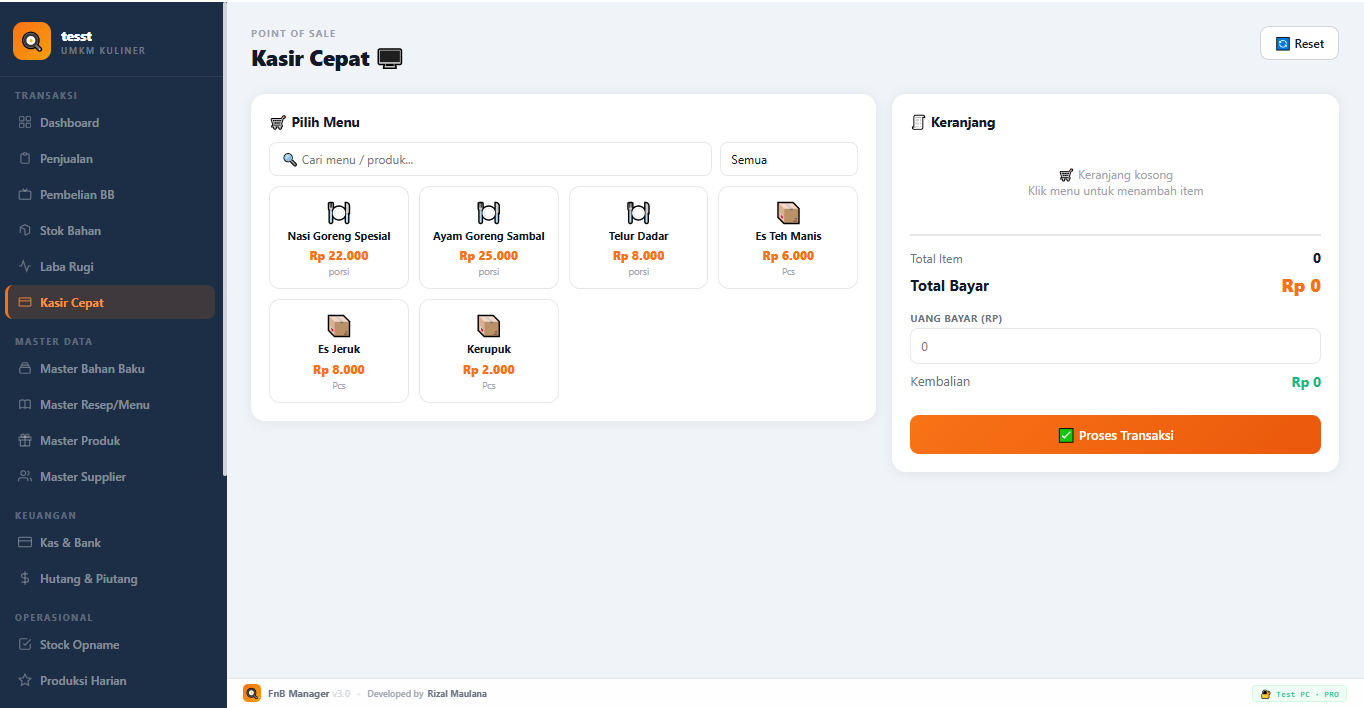Click the orange app logo beside tesst
Image resolution: width=1364 pixels, height=708 pixels.
(32, 41)
